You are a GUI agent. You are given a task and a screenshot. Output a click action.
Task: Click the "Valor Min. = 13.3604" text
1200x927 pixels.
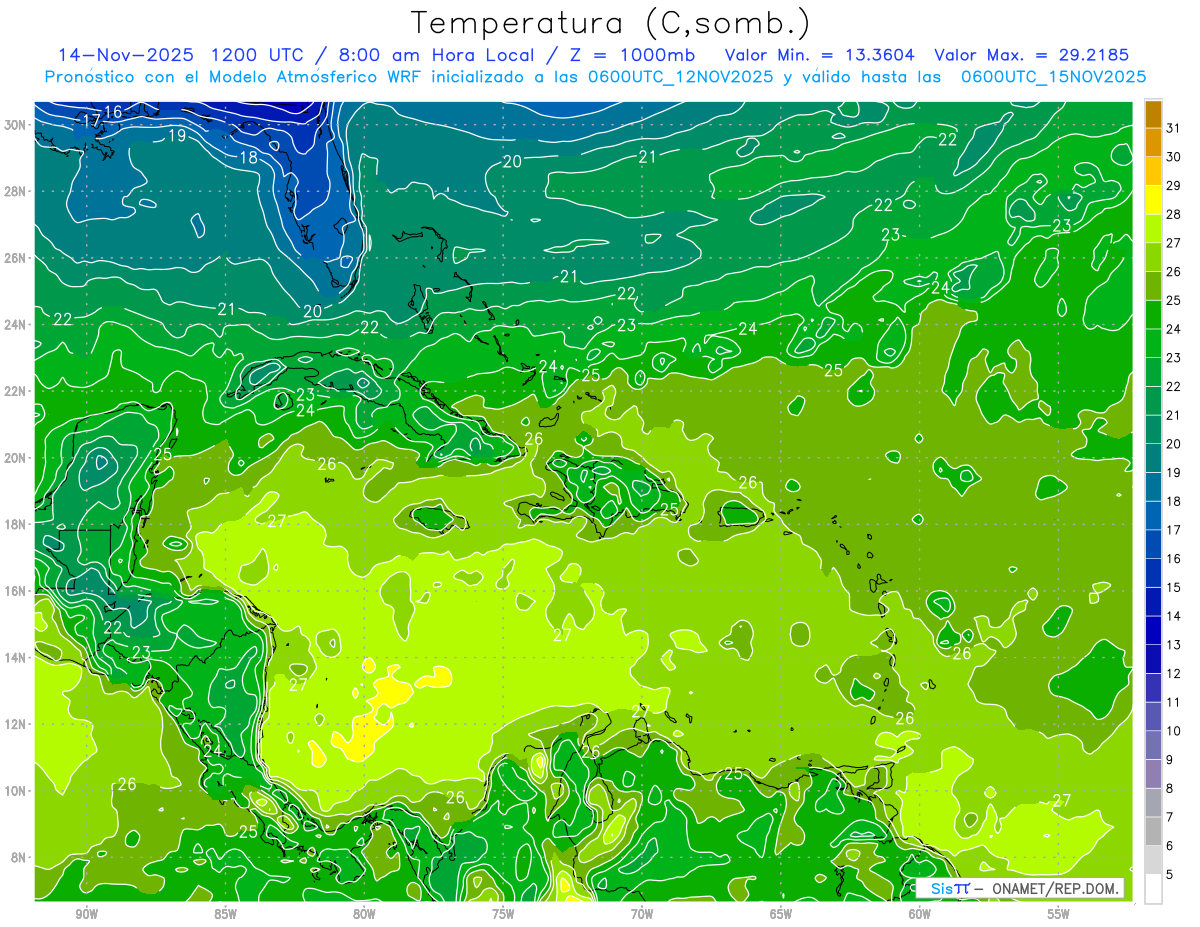point(820,55)
